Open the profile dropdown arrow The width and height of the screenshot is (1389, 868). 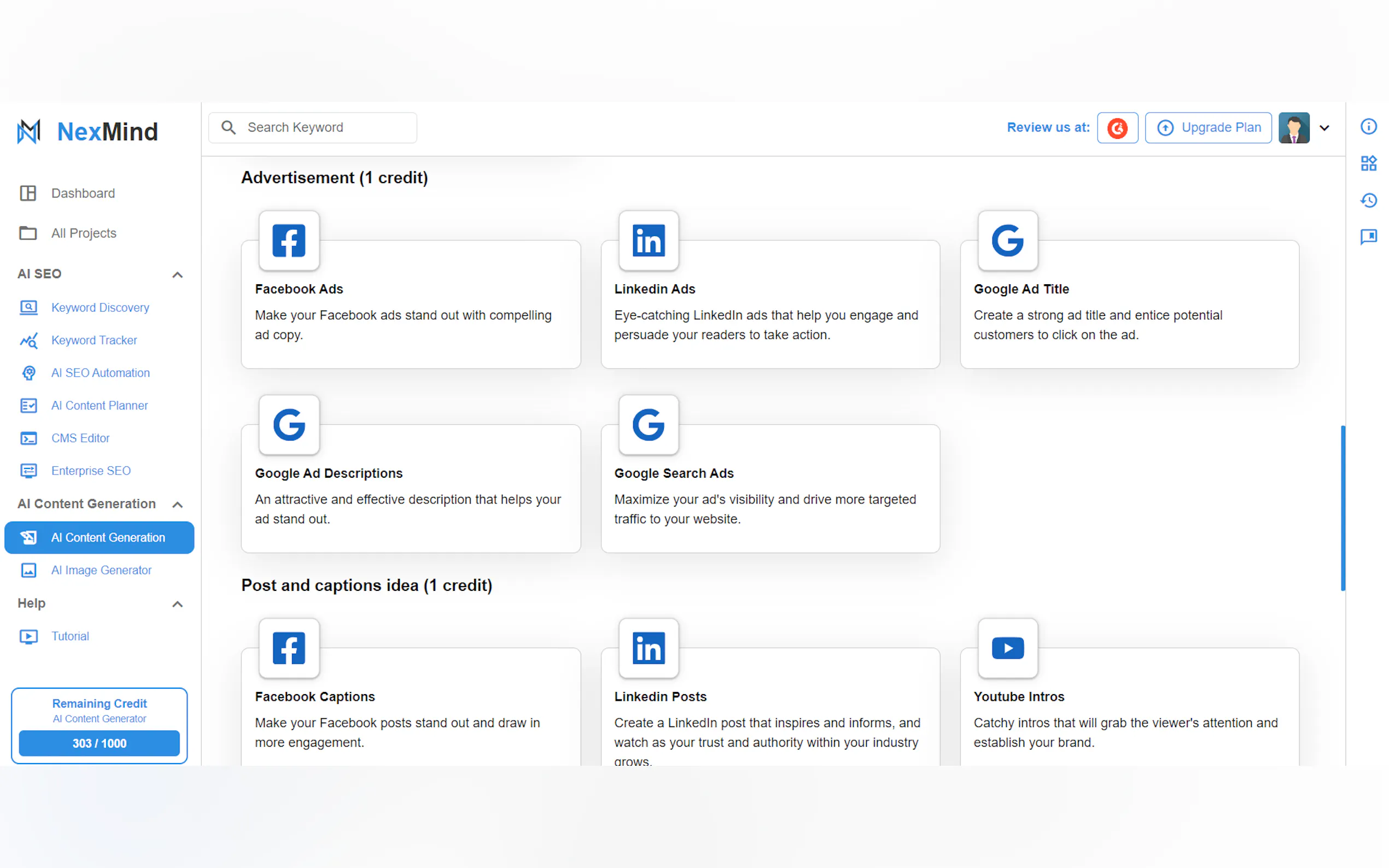pos(1324,128)
